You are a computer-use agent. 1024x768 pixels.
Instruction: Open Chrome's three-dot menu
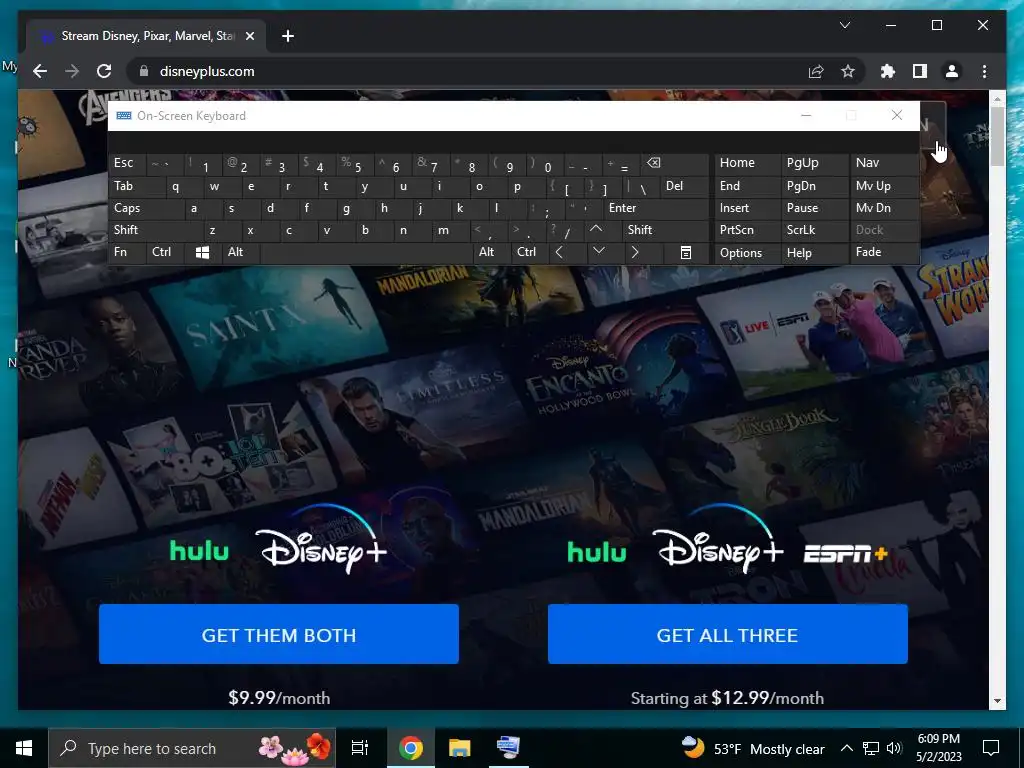click(984, 71)
